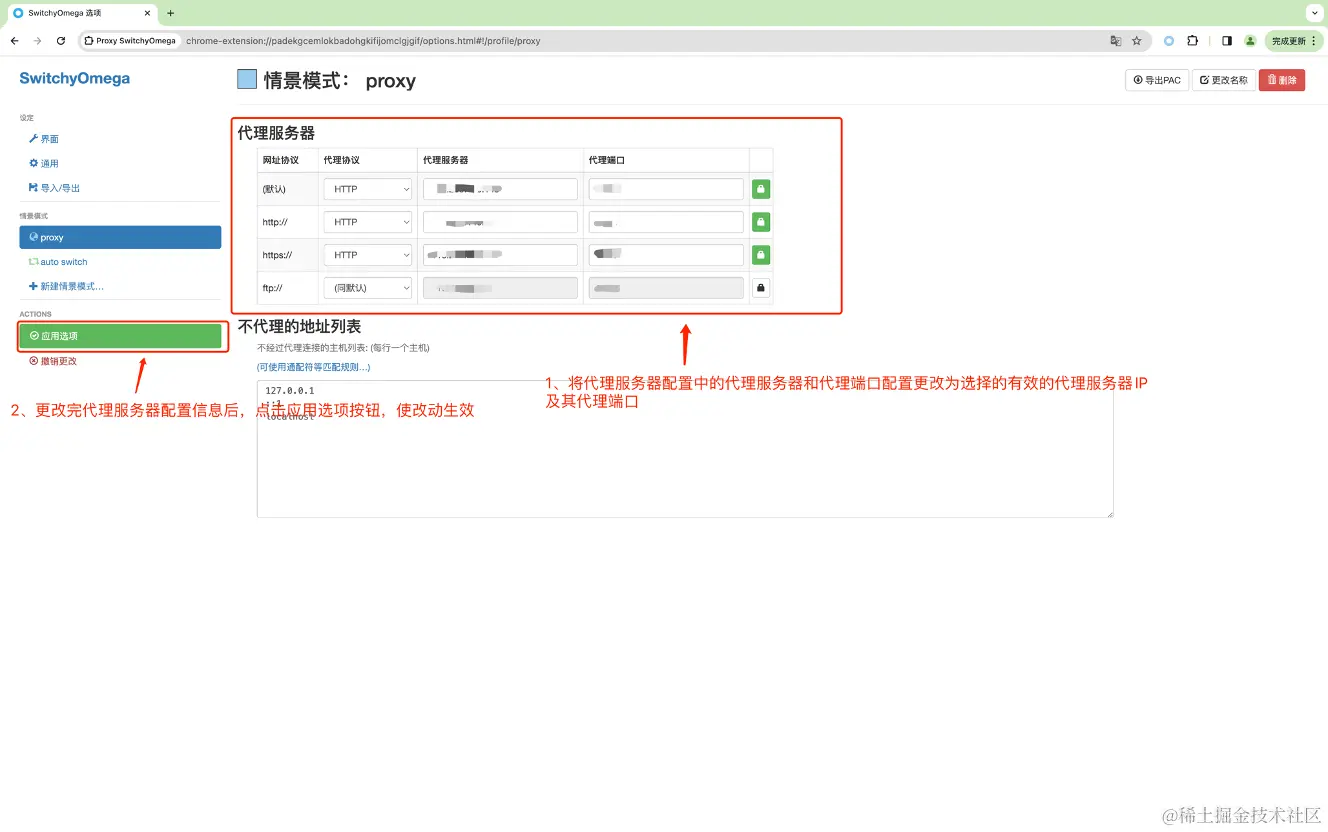
Task: Click the (默认) row label
Action: 274,189
